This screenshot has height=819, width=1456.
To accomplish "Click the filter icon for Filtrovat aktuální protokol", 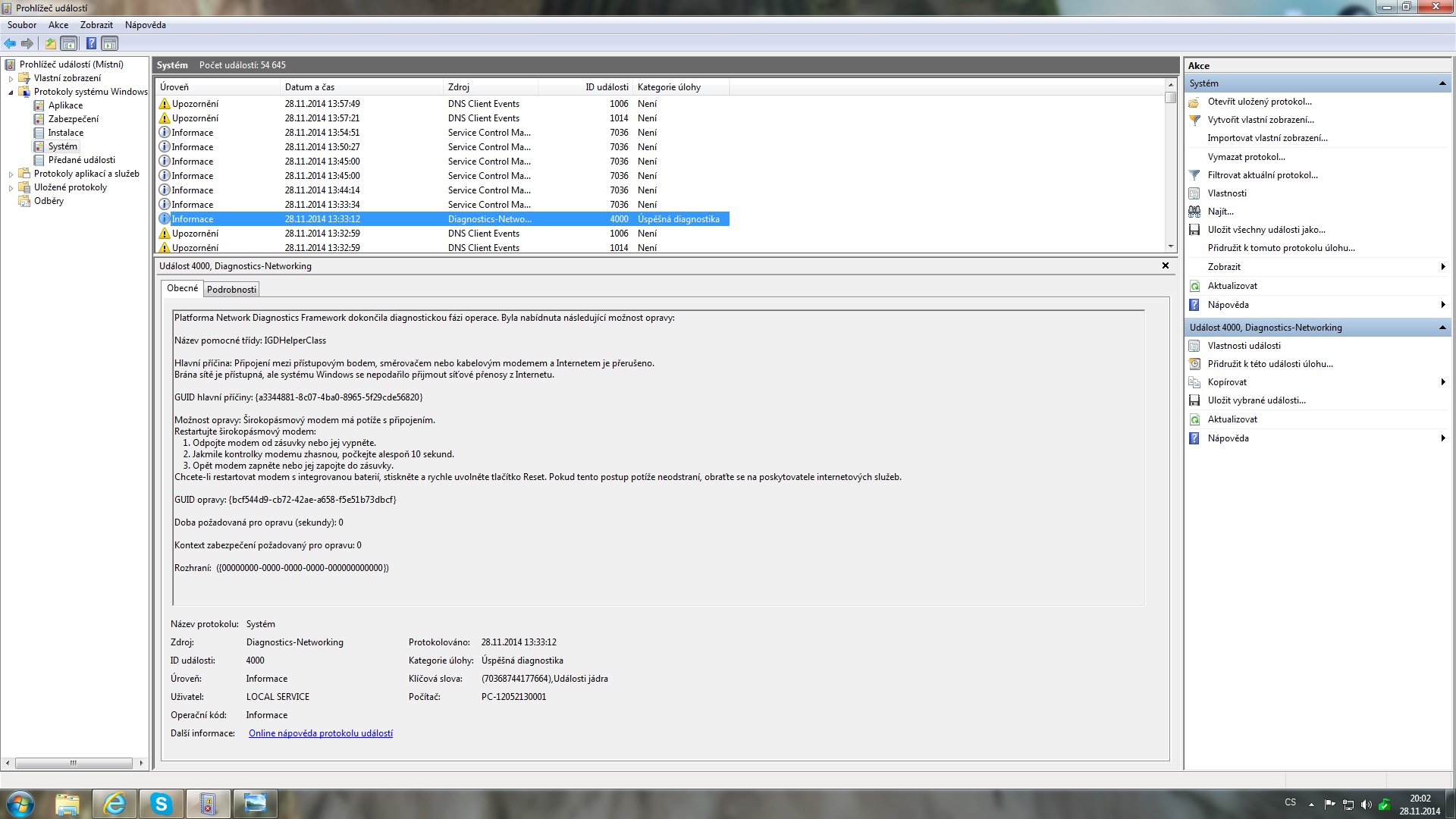I will (1194, 175).
